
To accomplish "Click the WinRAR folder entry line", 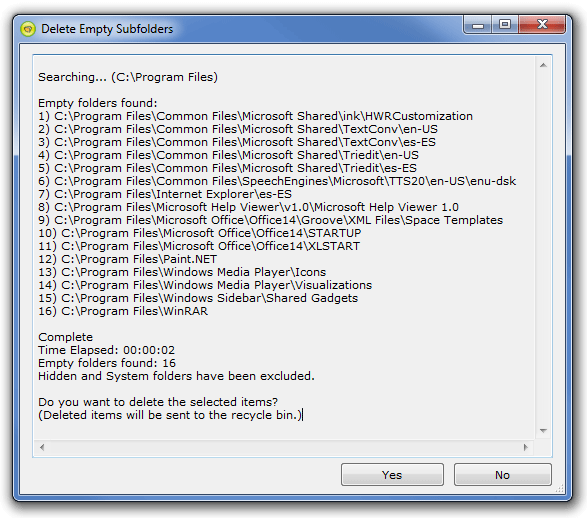I will [x=123, y=311].
